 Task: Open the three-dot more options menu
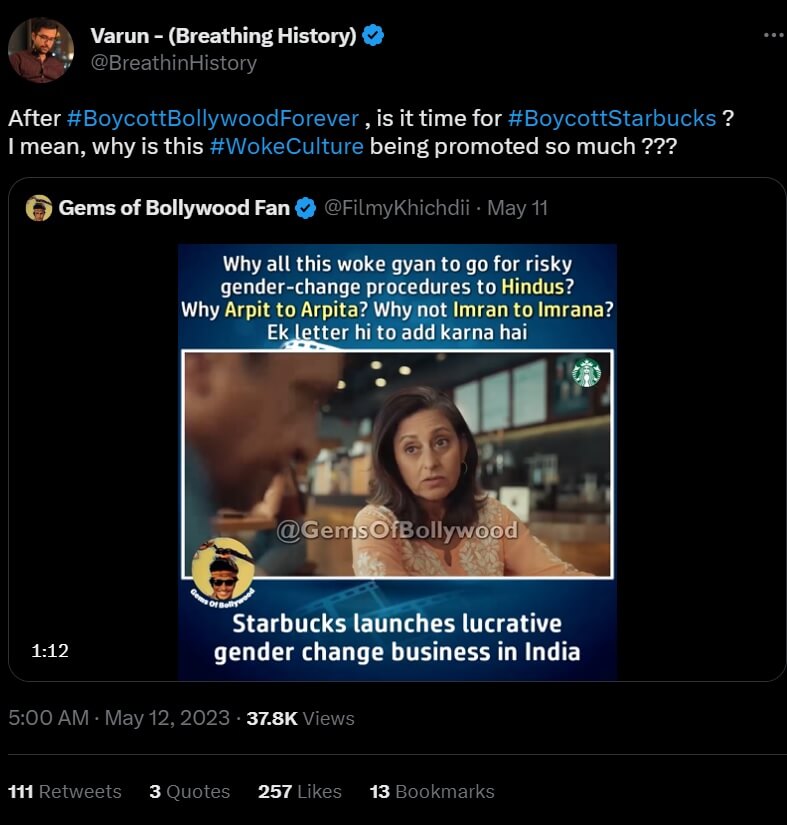773,35
